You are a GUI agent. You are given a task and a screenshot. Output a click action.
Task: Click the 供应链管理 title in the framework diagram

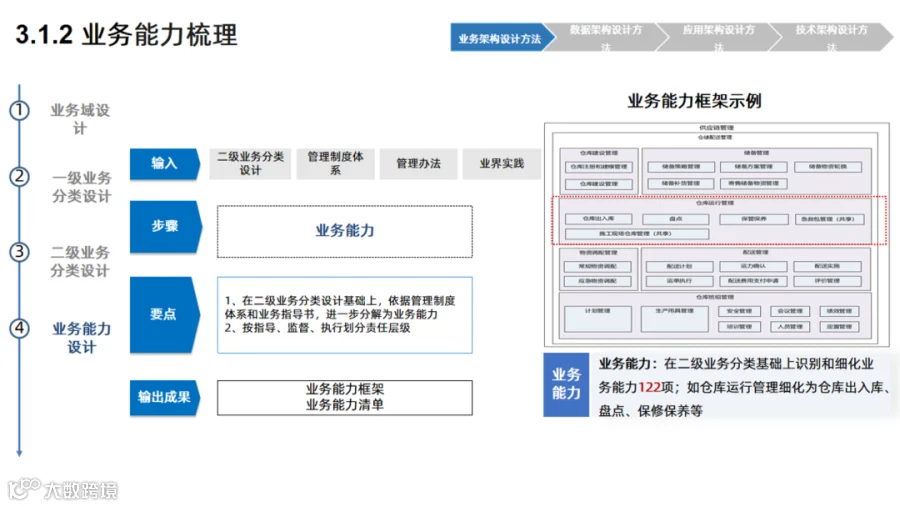(716, 127)
